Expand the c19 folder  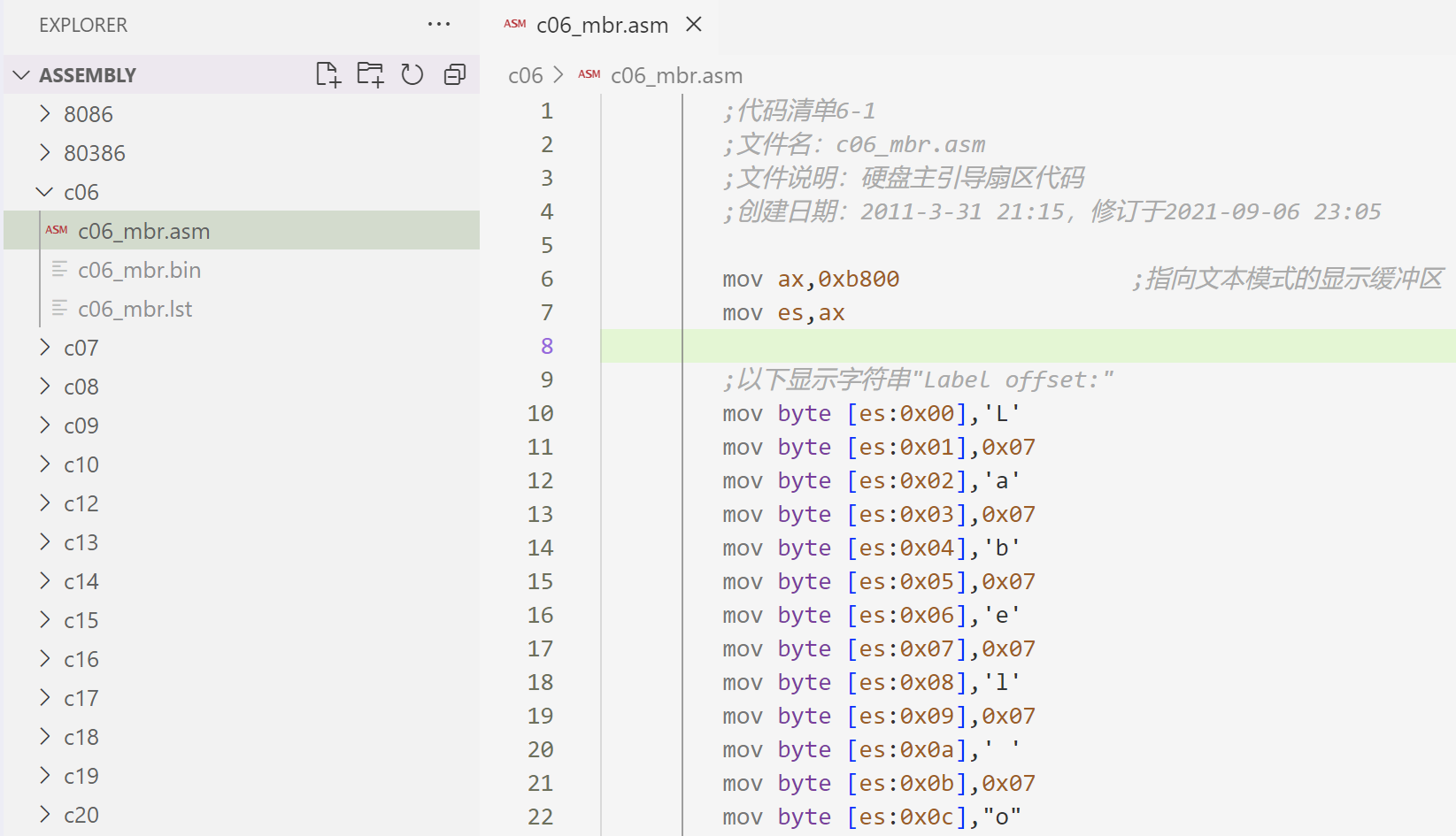click(x=242, y=776)
